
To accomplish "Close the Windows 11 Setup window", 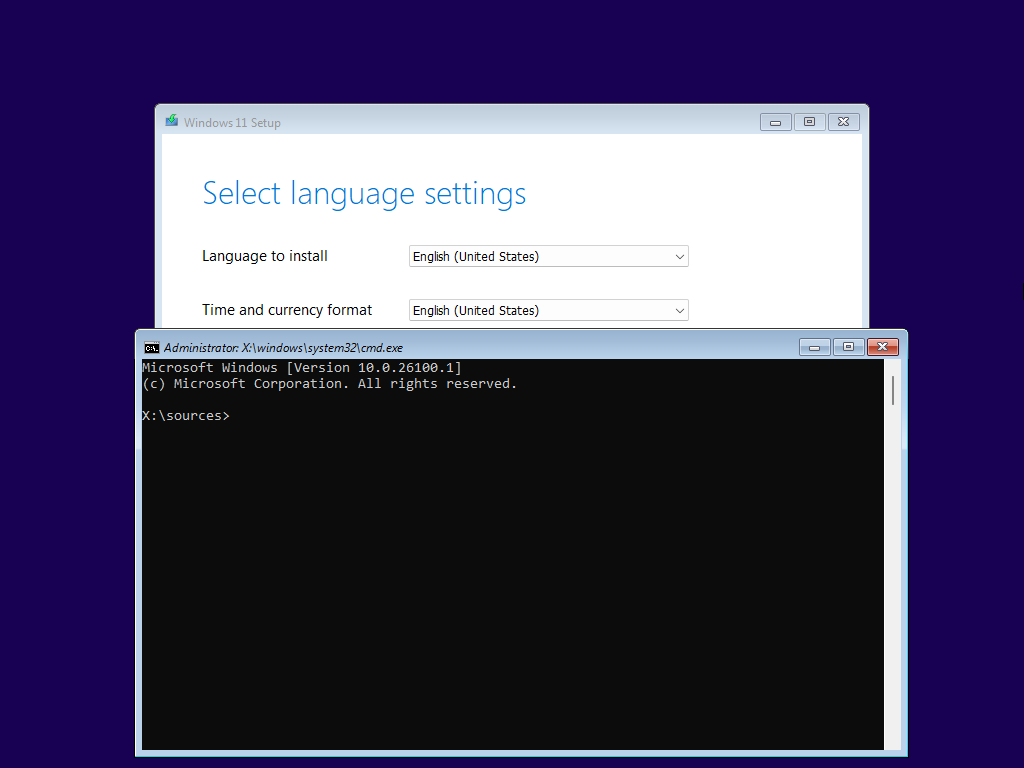I will pos(844,122).
